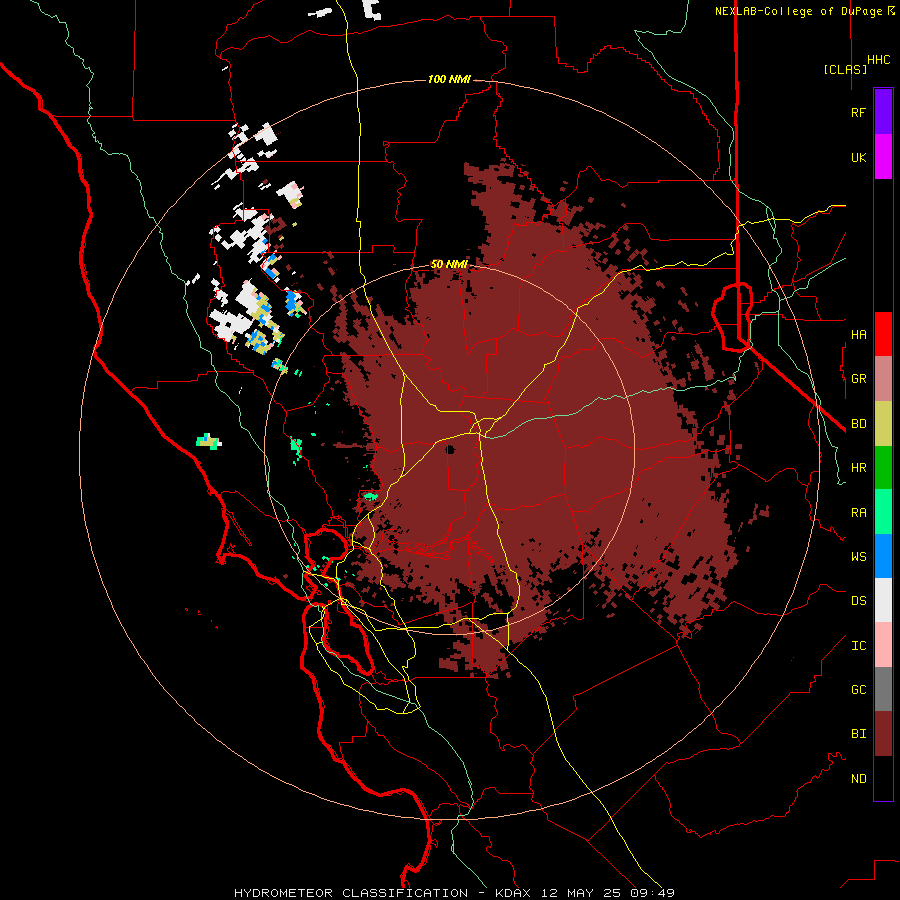The width and height of the screenshot is (900, 900).
Task: Click the GC legend label
Action: tap(858, 690)
